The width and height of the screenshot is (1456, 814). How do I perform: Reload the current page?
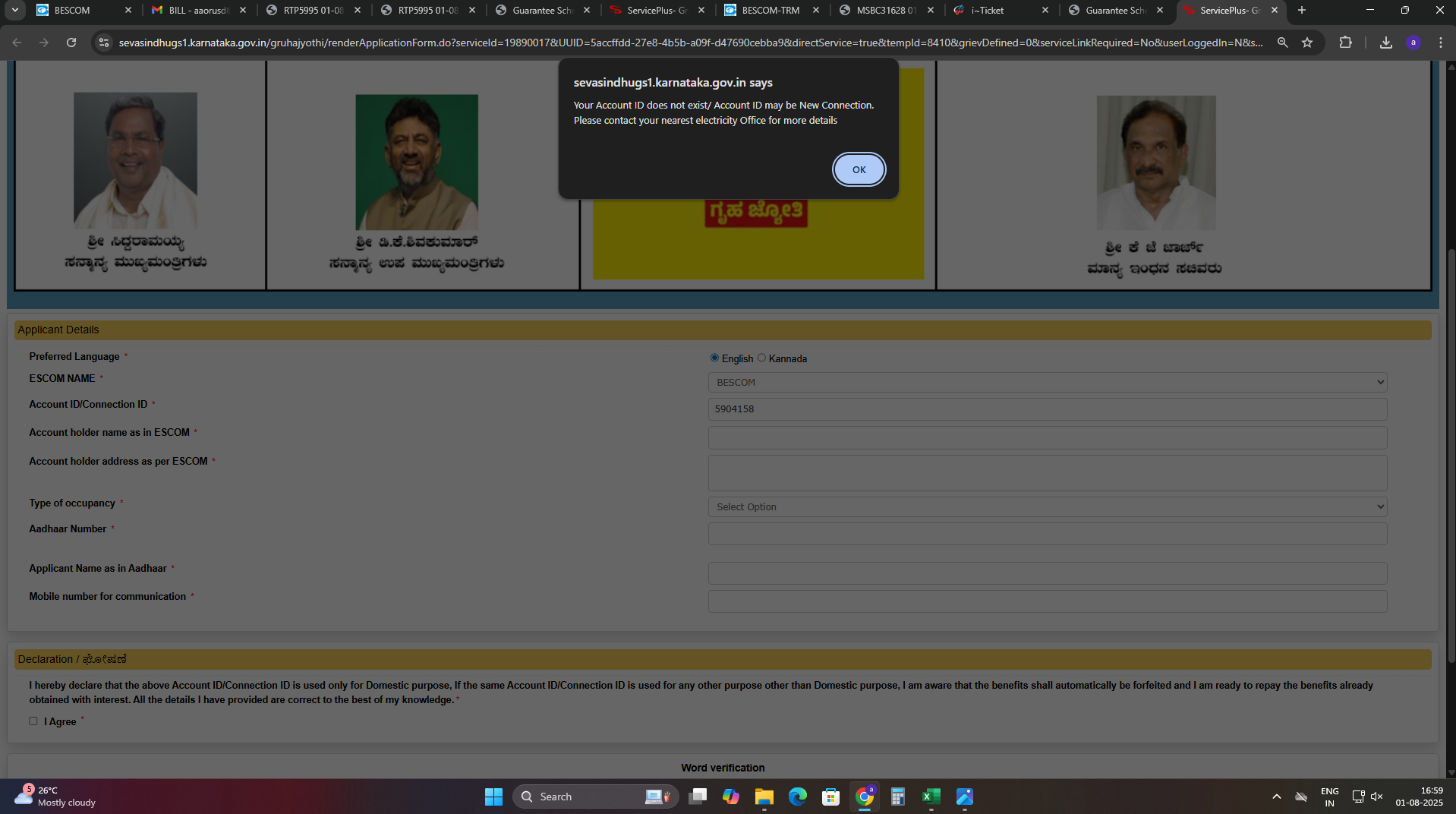[x=71, y=43]
